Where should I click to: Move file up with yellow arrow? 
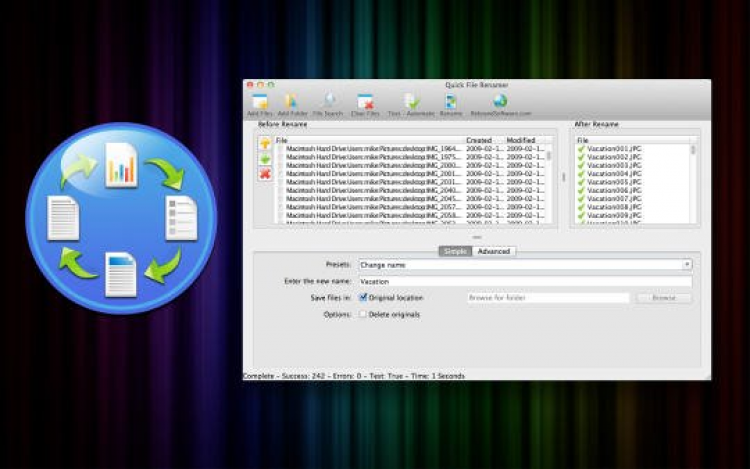click(265, 143)
